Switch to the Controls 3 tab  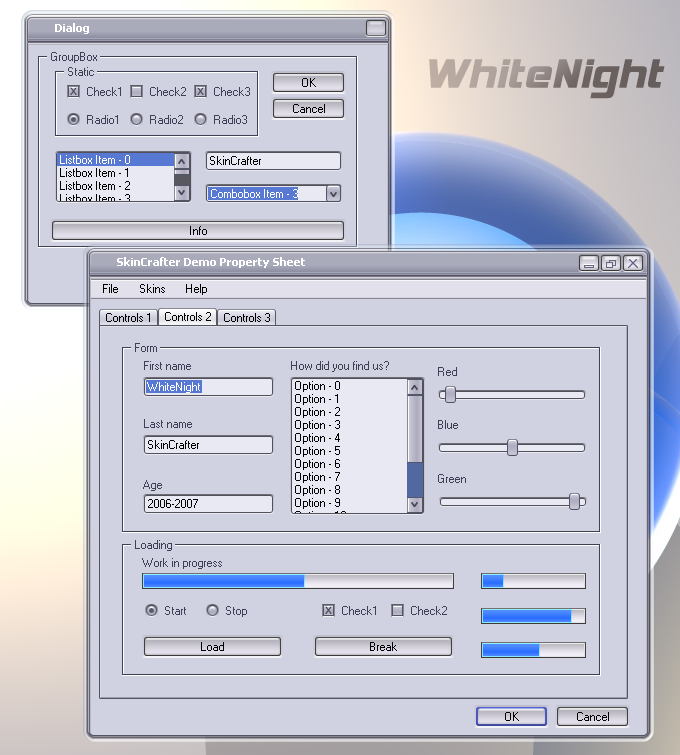(x=247, y=318)
